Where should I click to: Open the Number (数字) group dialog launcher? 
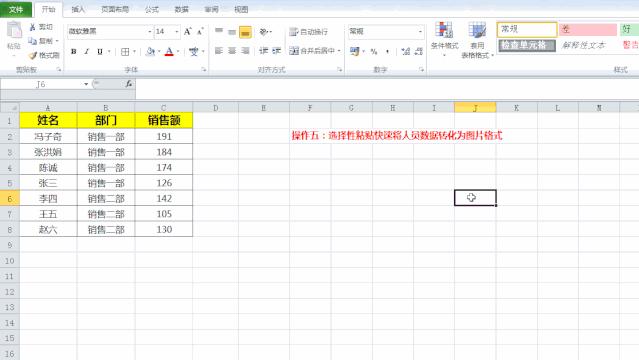[x=421, y=70]
